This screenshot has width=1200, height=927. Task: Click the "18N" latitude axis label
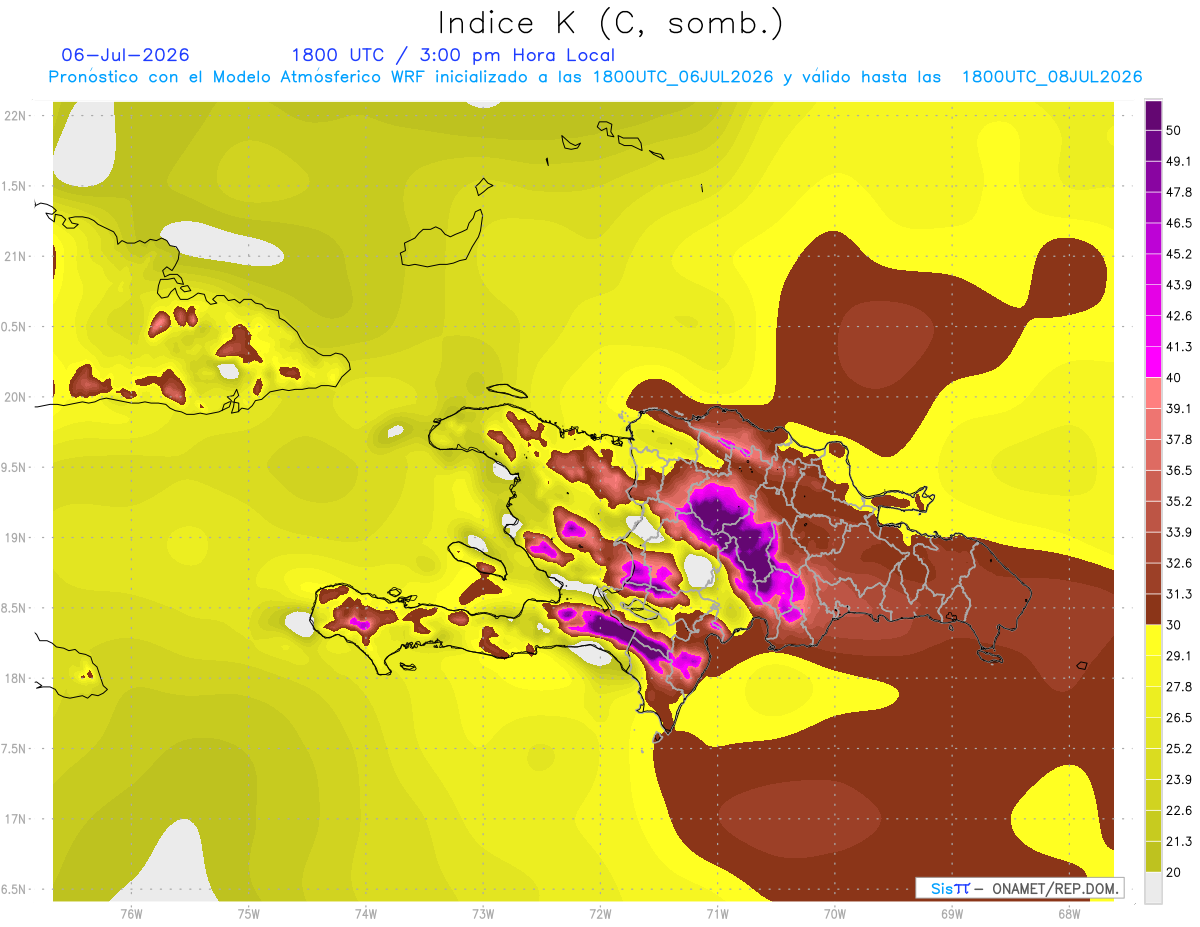click(16, 679)
